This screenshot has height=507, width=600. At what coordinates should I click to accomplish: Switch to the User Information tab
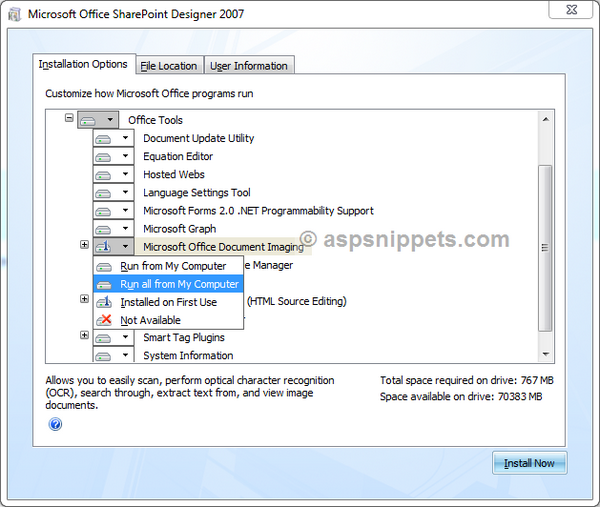pyautogui.click(x=248, y=66)
